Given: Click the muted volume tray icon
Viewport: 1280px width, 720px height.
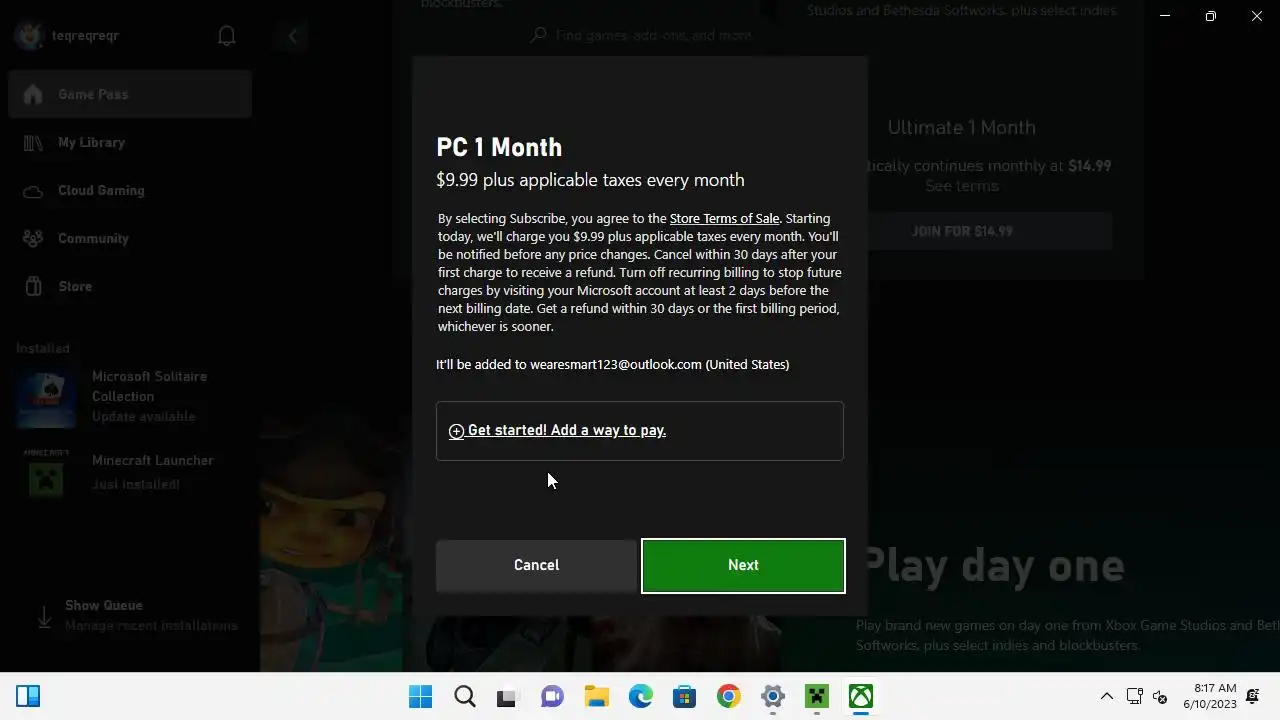Looking at the screenshot, I should 1160,697.
